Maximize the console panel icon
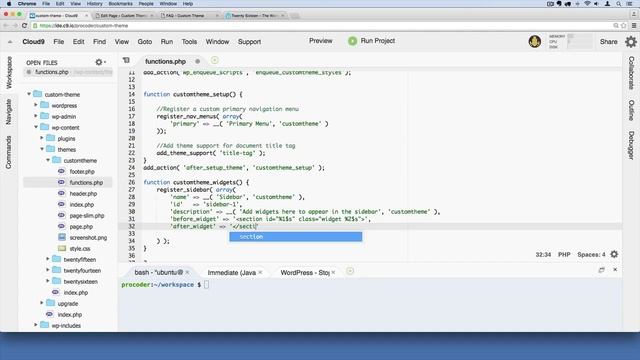 (601, 270)
